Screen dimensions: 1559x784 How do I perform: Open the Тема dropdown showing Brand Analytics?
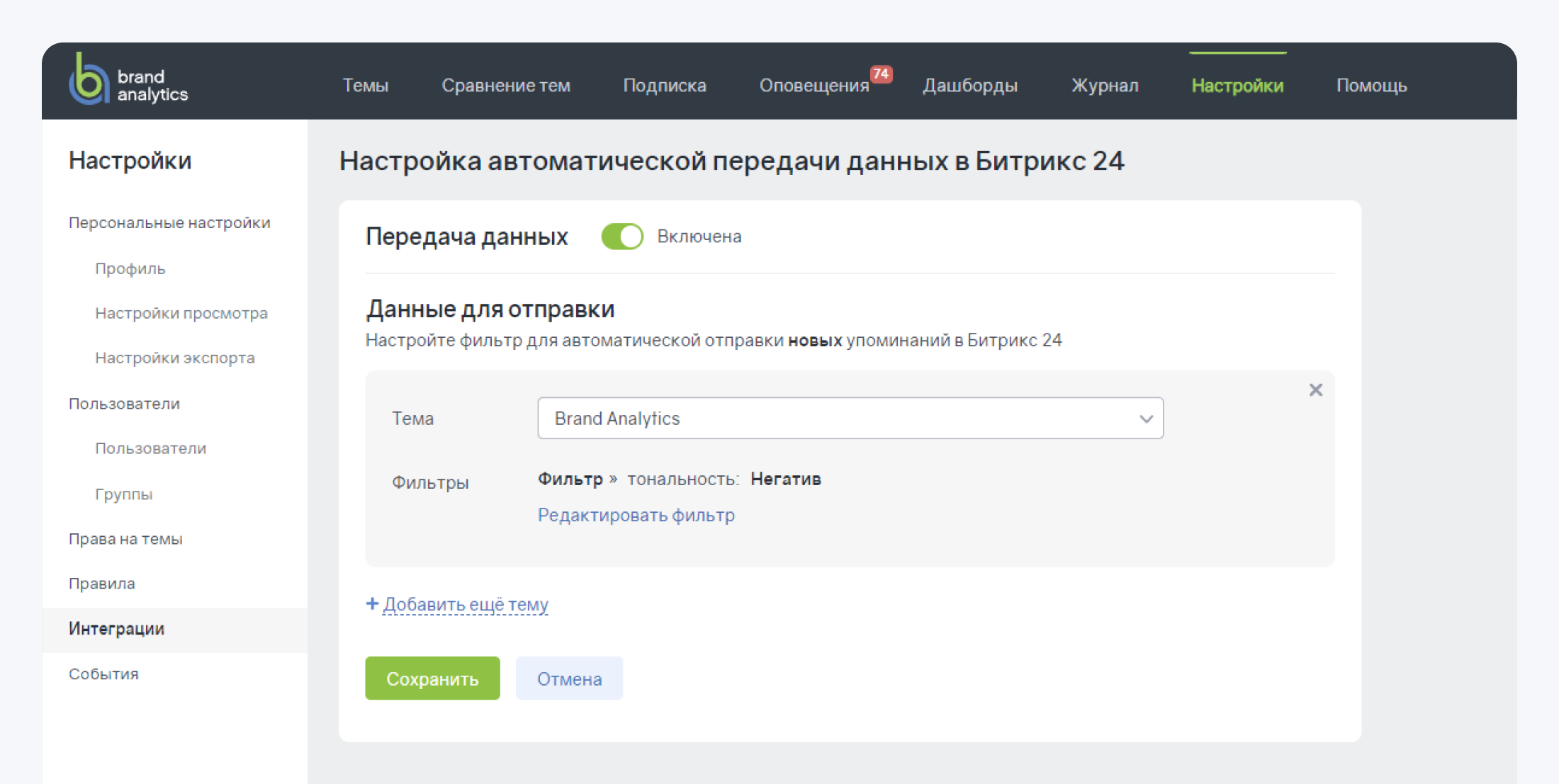click(850, 419)
